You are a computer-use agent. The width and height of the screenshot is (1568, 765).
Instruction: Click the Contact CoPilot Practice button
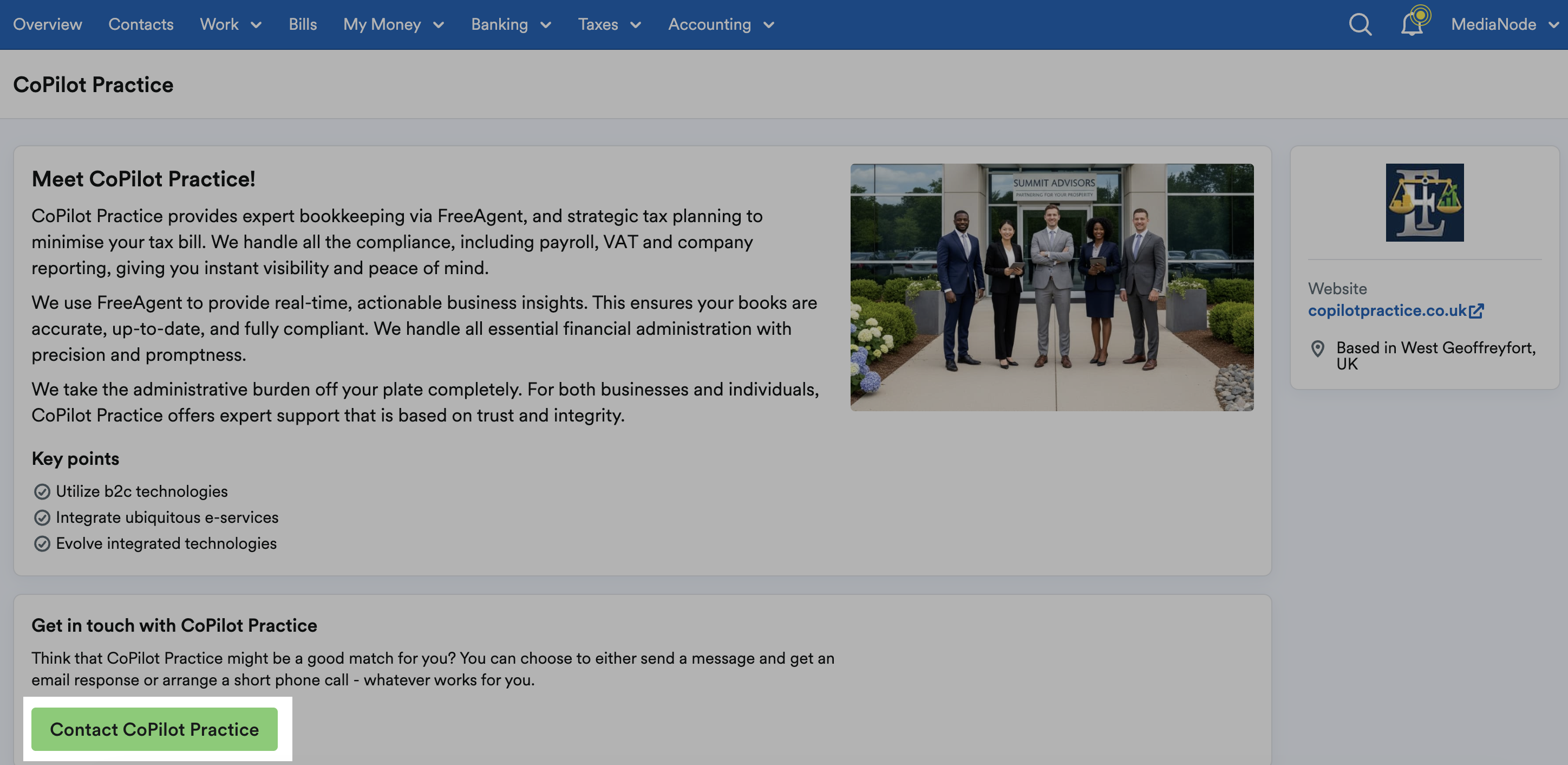coord(155,729)
